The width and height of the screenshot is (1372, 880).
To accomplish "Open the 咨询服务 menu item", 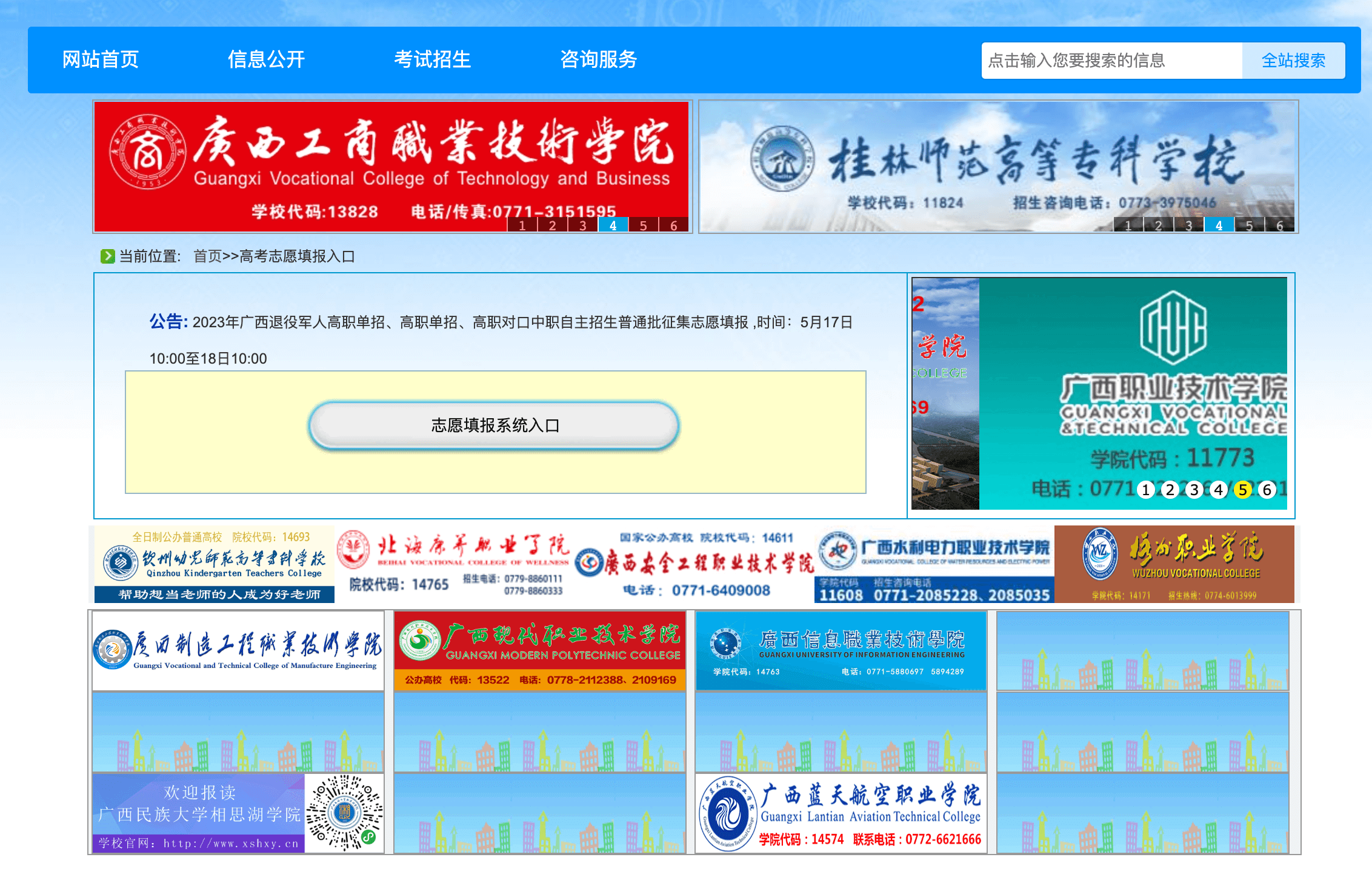I will point(599,59).
